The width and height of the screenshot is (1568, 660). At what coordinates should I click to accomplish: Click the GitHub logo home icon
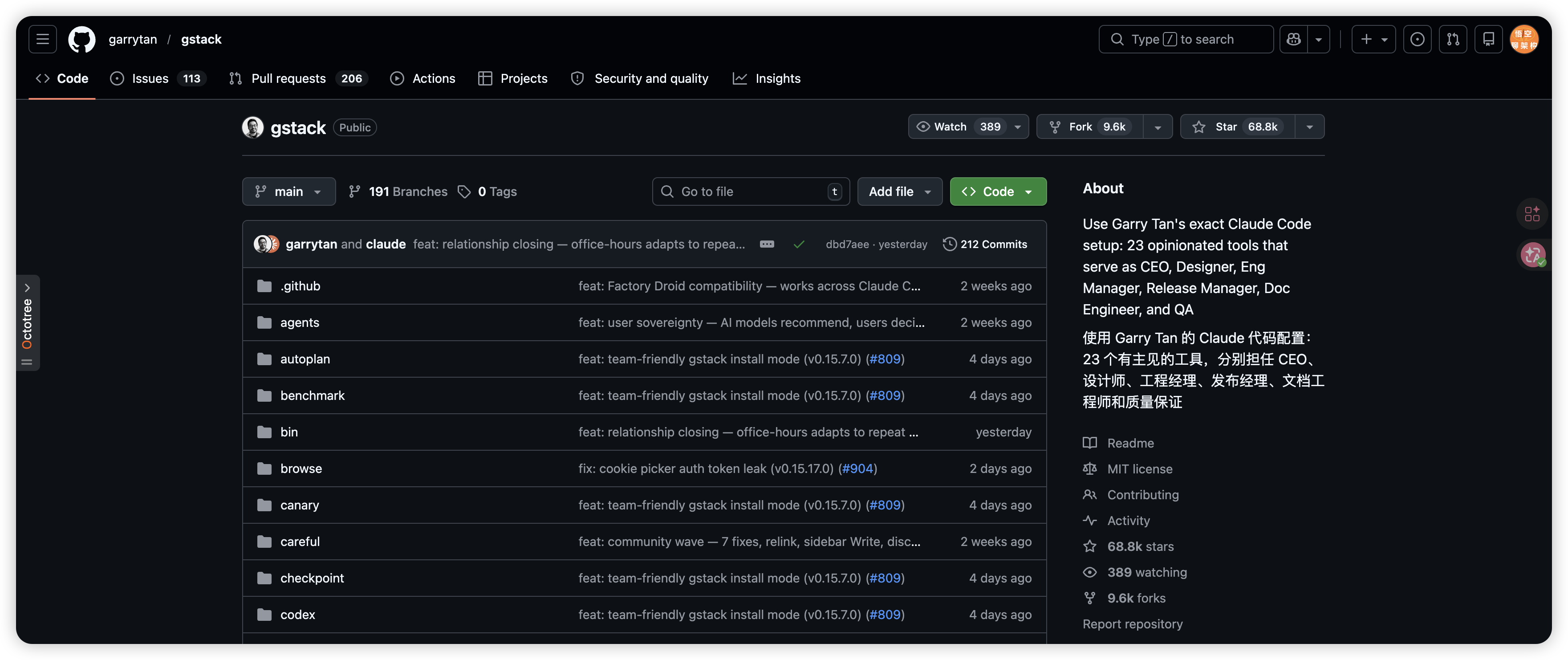coord(81,39)
